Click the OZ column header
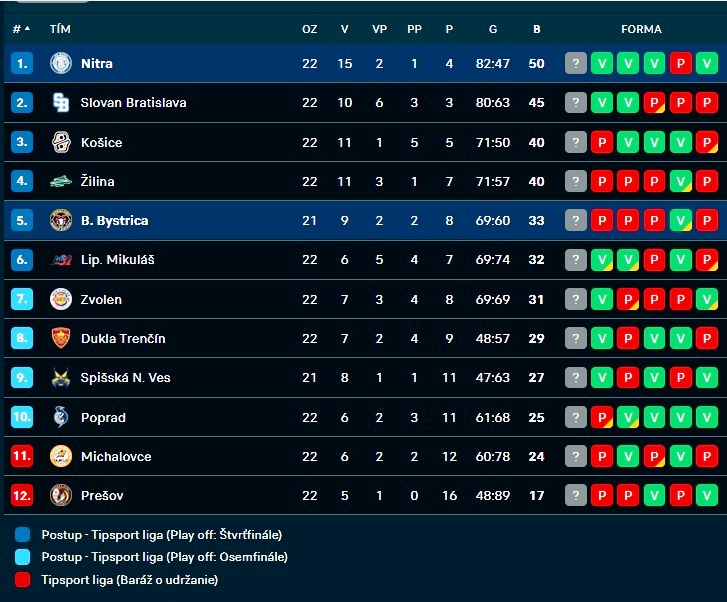Image resolution: width=727 pixels, height=602 pixels. pyautogui.click(x=310, y=29)
